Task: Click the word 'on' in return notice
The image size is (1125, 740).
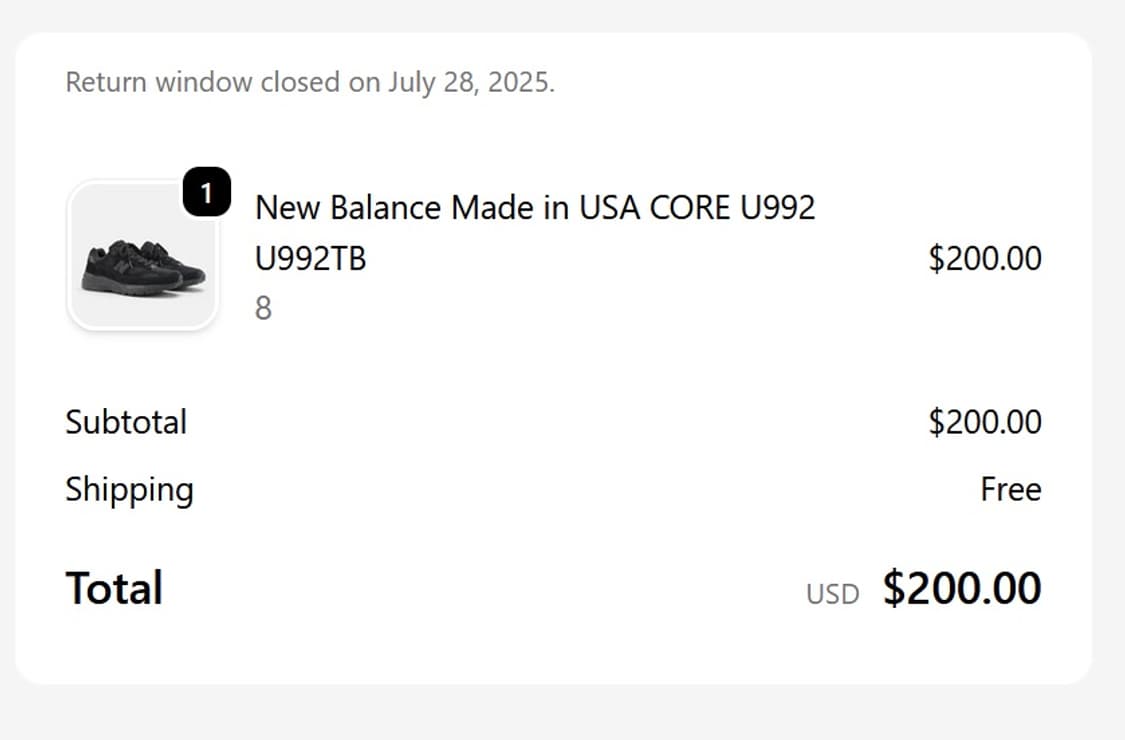Action: coord(363,82)
